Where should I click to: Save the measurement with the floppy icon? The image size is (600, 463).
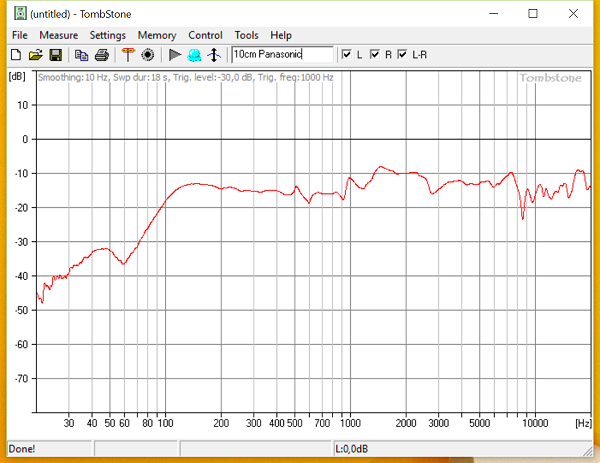click(x=55, y=55)
